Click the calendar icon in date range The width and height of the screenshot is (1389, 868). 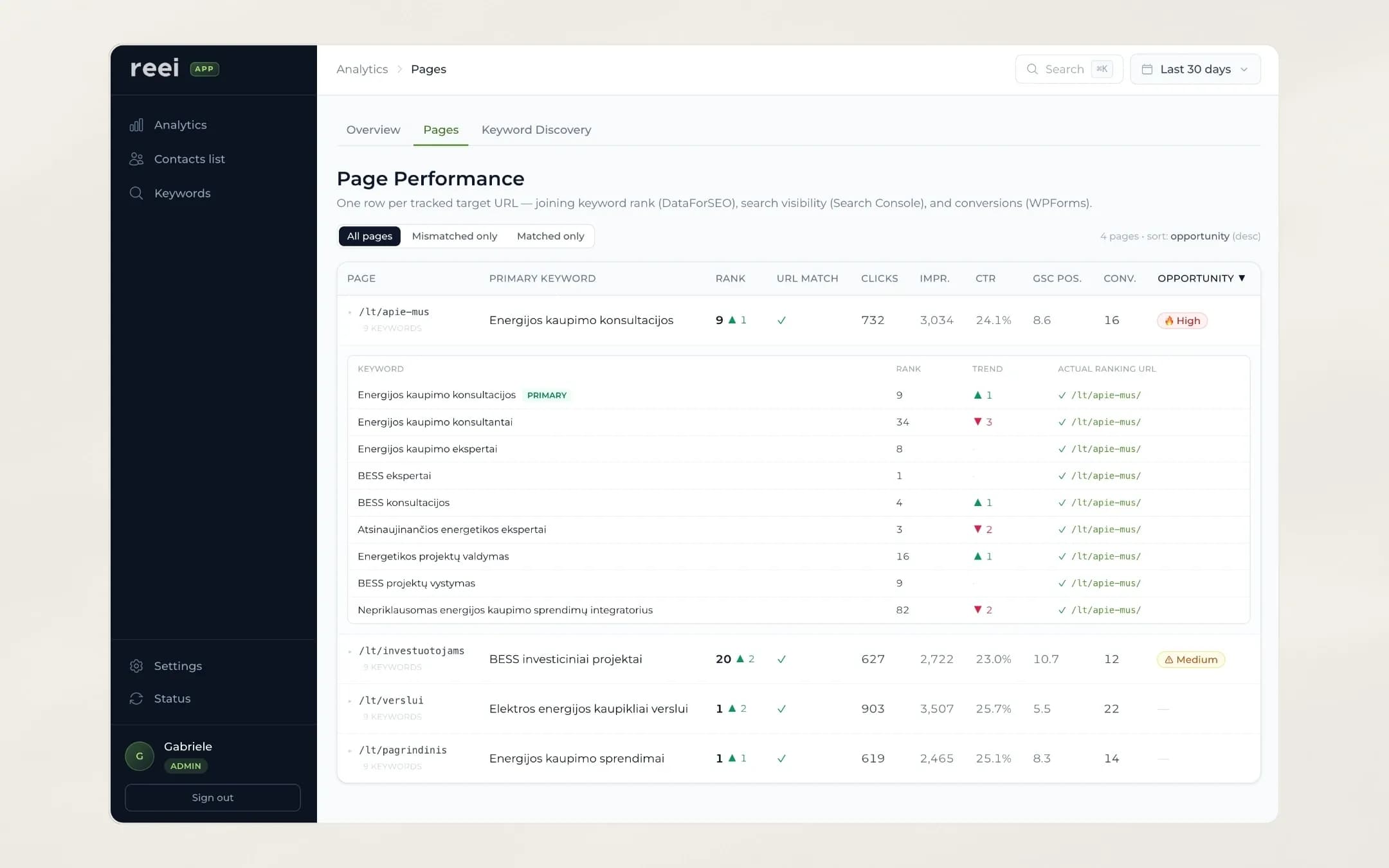pyautogui.click(x=1147, y=69)
